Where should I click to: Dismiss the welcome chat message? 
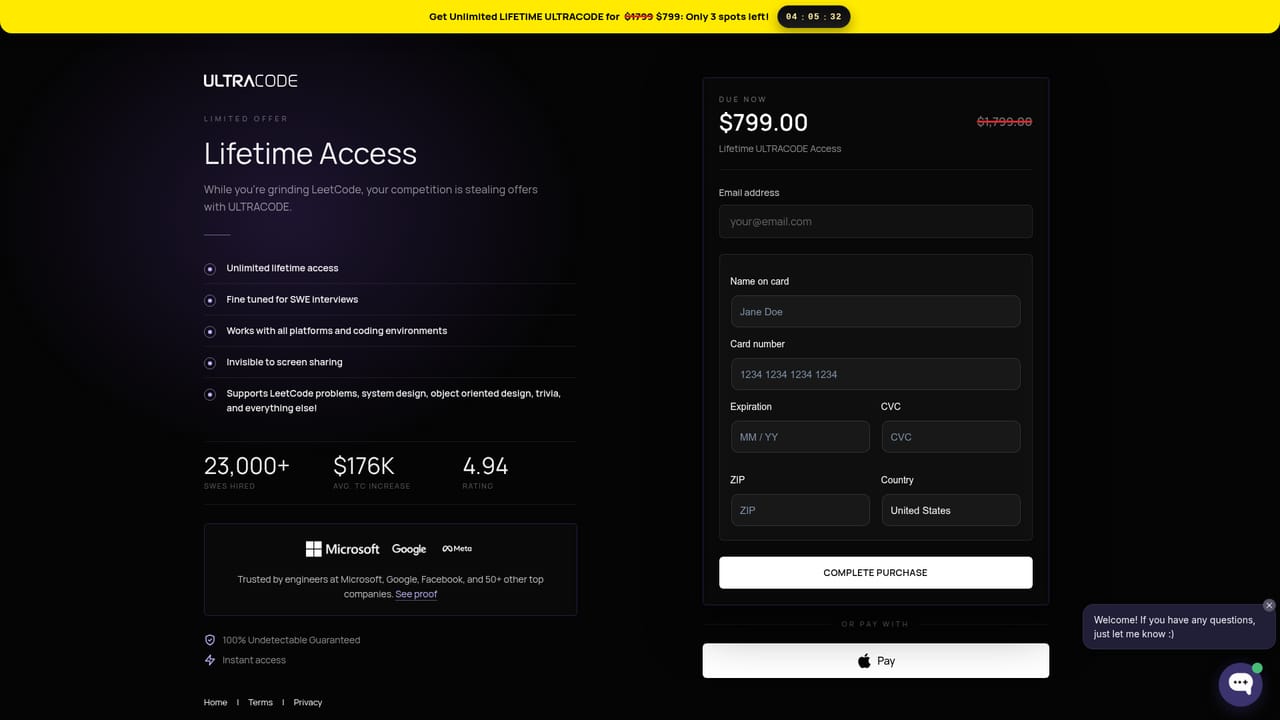tap(1269, 605)
